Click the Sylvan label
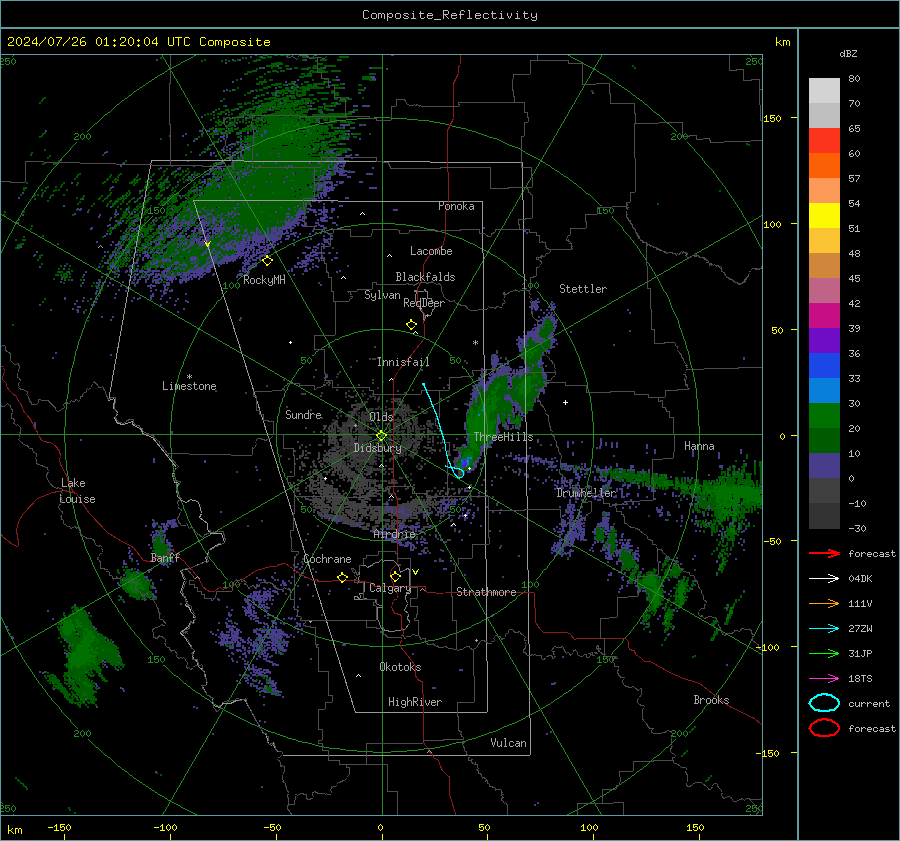Screen dimensions: 900x841 point(382,295)
